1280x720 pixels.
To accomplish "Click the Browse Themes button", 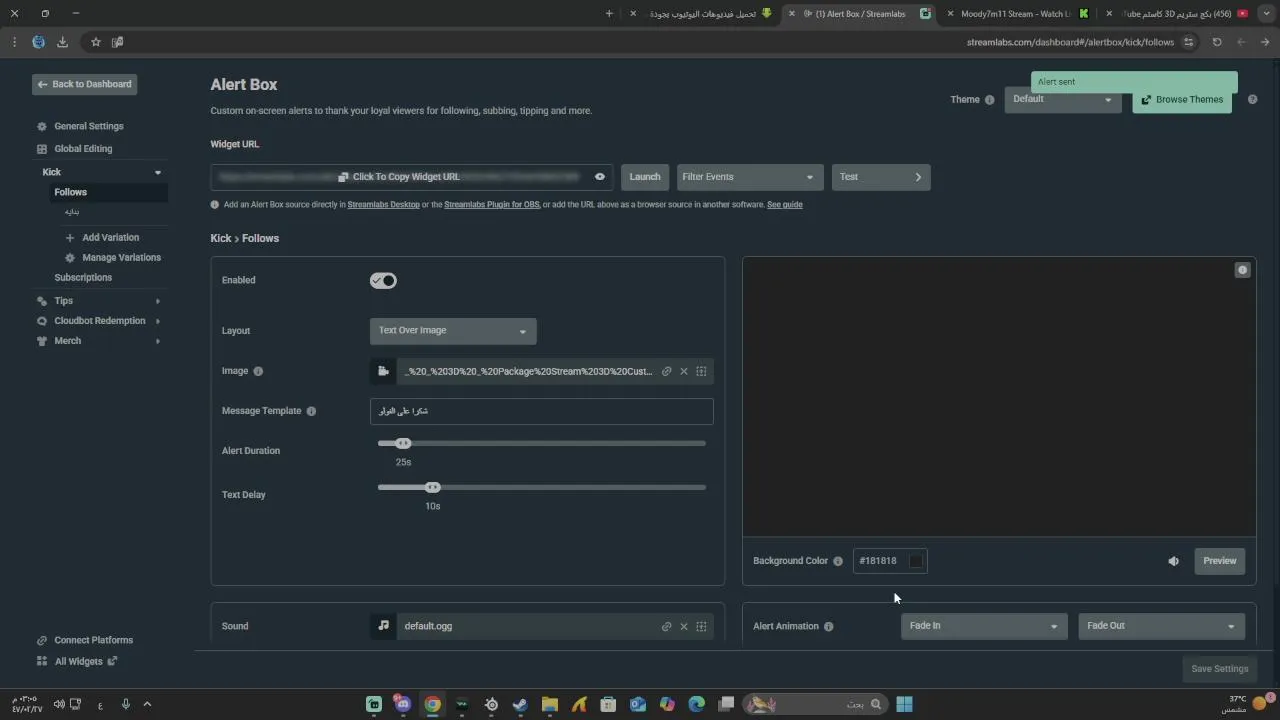I will click(x=1182, y=100).
